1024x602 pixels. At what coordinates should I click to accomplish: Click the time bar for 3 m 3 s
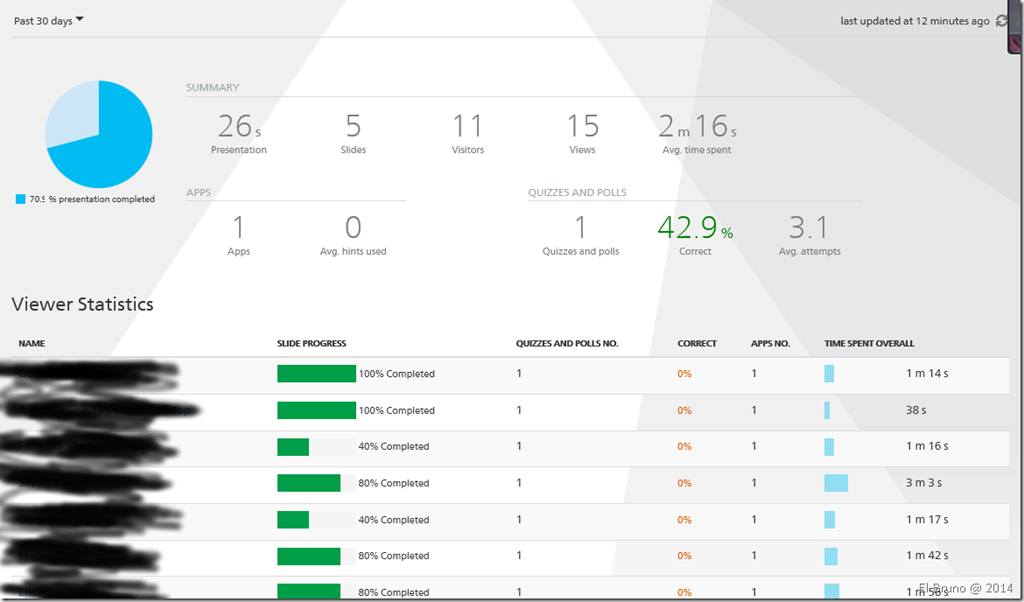coord(836,483)
